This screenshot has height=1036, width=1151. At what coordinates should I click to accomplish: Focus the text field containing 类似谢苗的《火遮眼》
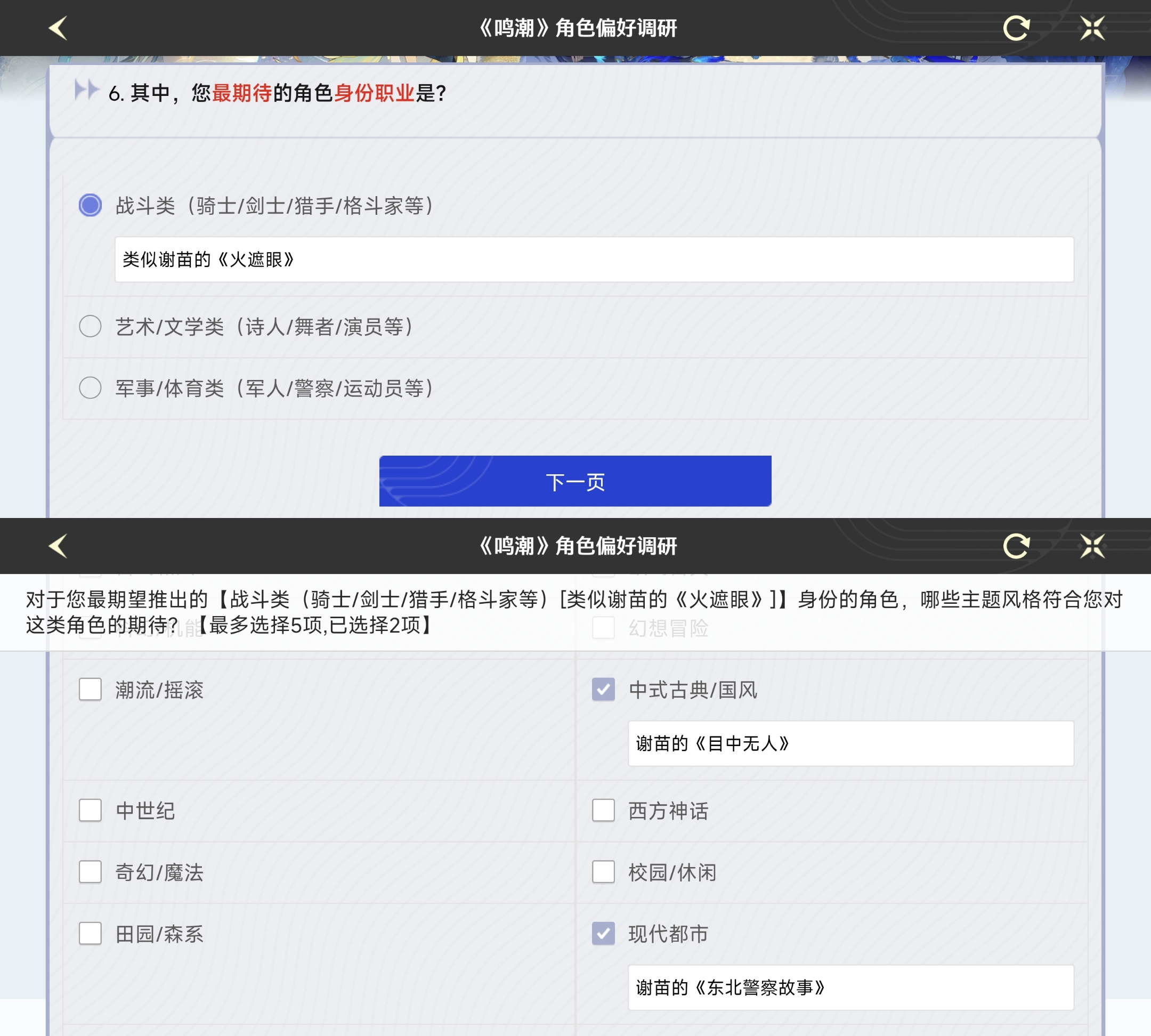(x=594, y=260)
